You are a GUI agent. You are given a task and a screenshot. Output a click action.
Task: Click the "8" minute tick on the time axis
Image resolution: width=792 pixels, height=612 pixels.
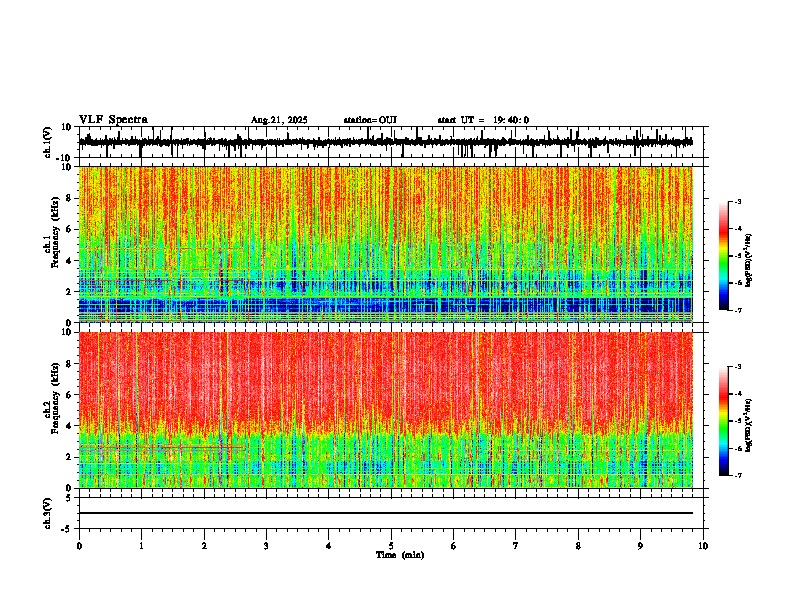click(578, 546)
